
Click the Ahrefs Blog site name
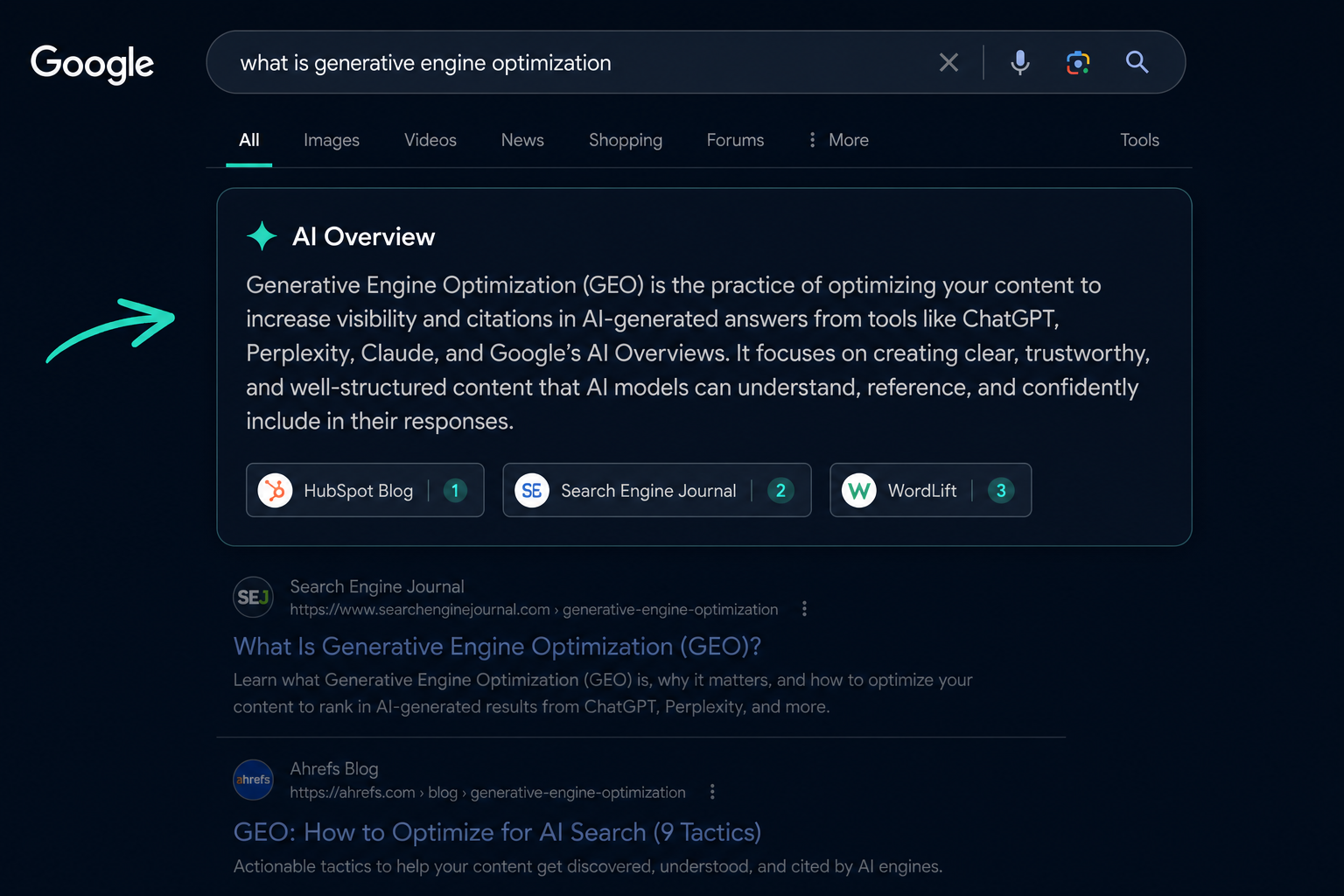pyautogui.click(x=334, y=768)
